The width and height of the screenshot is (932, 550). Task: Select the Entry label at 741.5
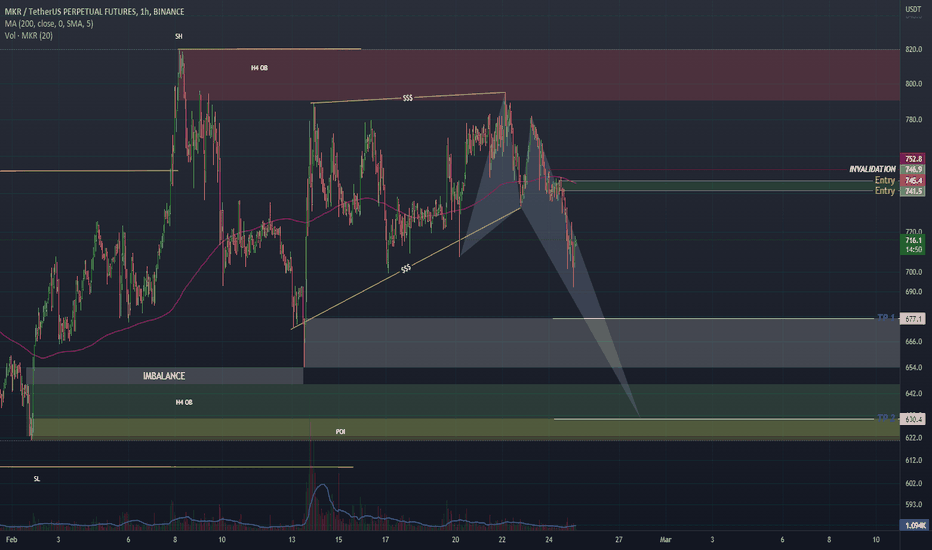[884, 191]
